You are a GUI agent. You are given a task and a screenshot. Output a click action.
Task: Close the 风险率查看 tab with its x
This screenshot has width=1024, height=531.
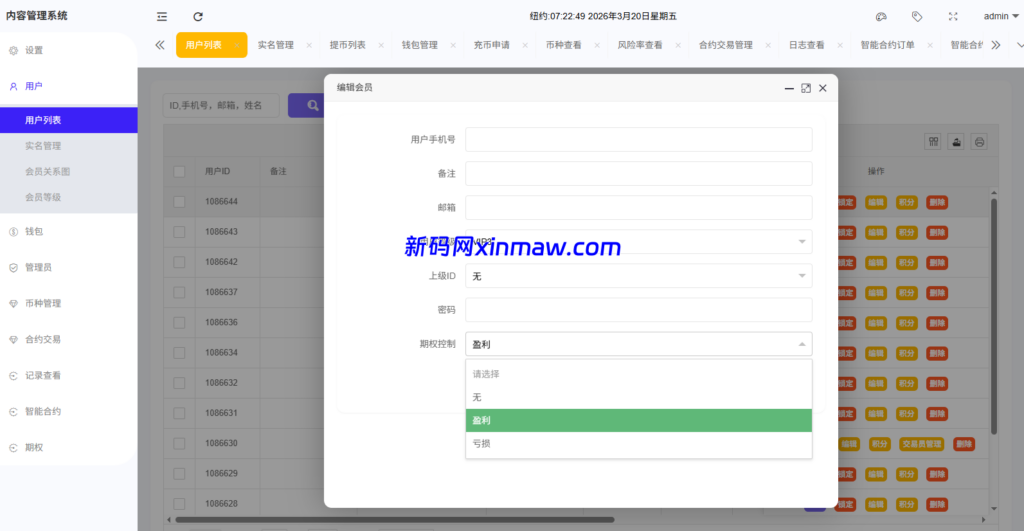pyautogui.click(x=678, y=45)
